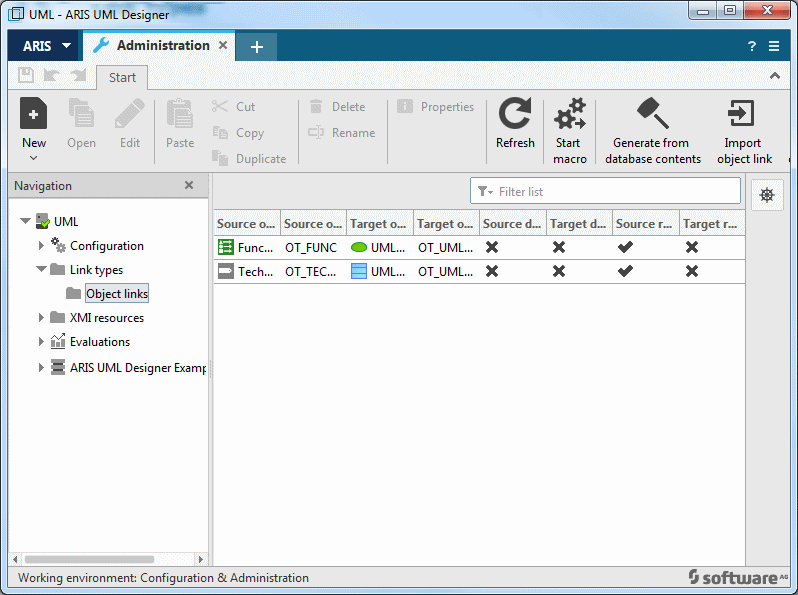This screenshot has width=798, height=595.
Task: Expand the XMI resources node
Action: [x=41, y=318]
